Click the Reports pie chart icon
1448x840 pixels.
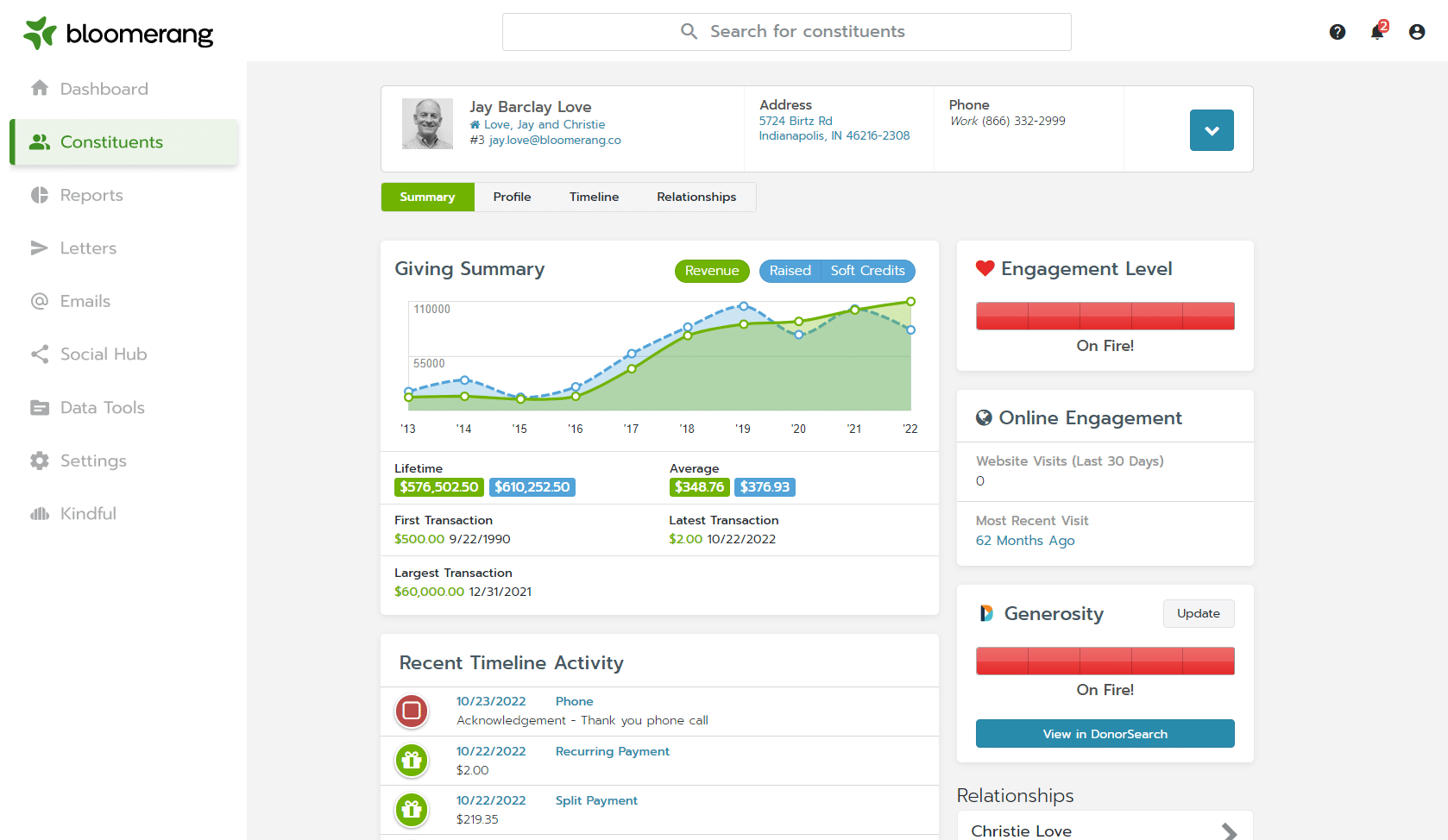coord(40,195)
